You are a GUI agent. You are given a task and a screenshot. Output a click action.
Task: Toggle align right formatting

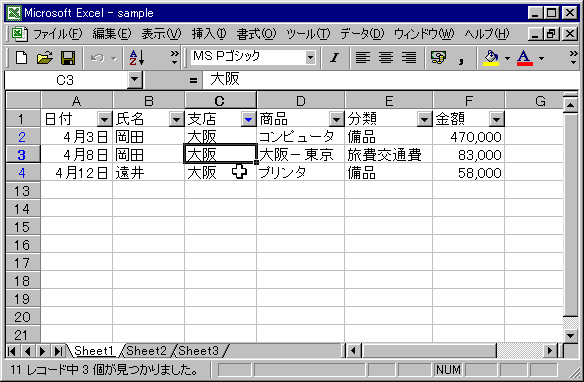(x=409, y=58)
